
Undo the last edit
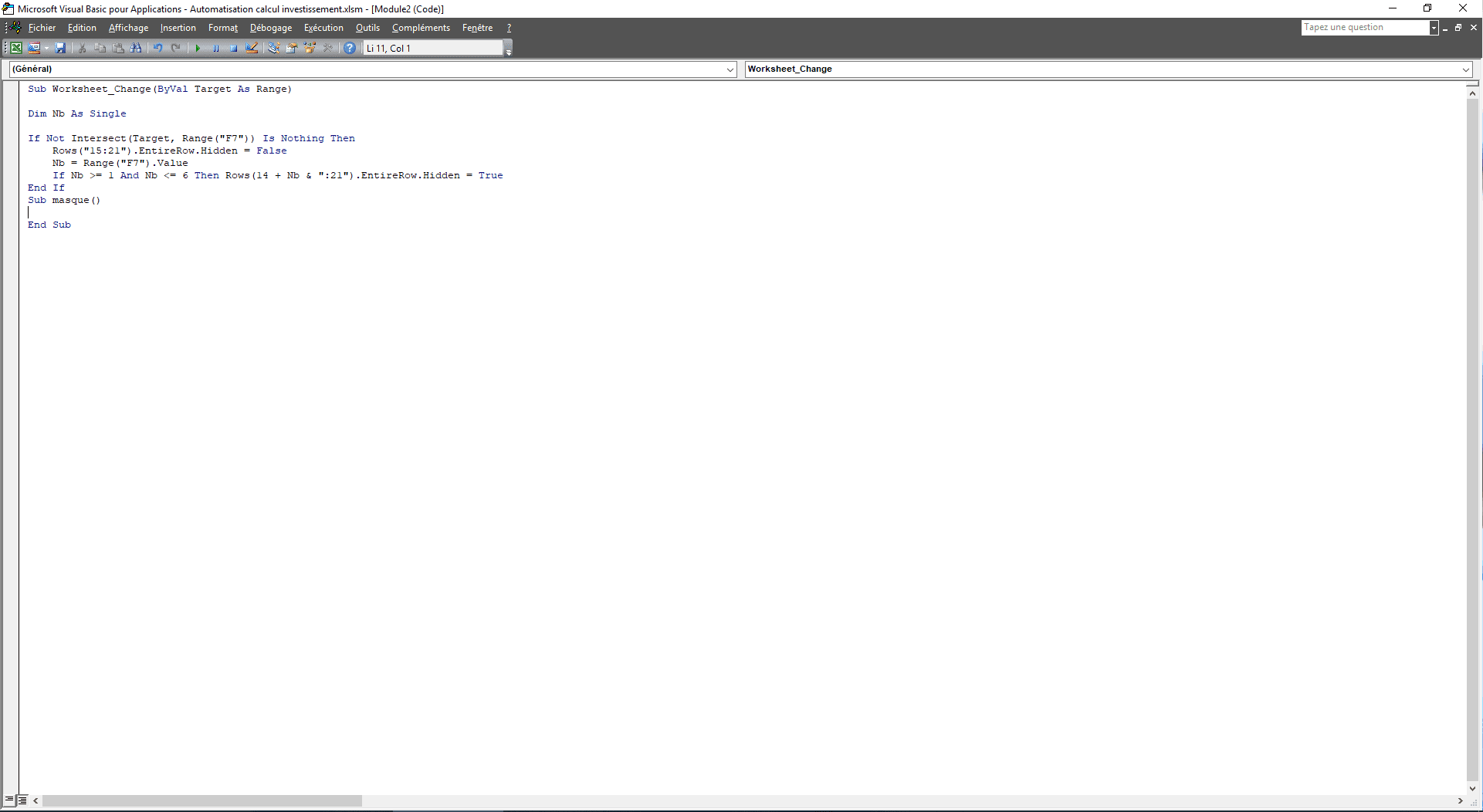click(x=157, y=48)
